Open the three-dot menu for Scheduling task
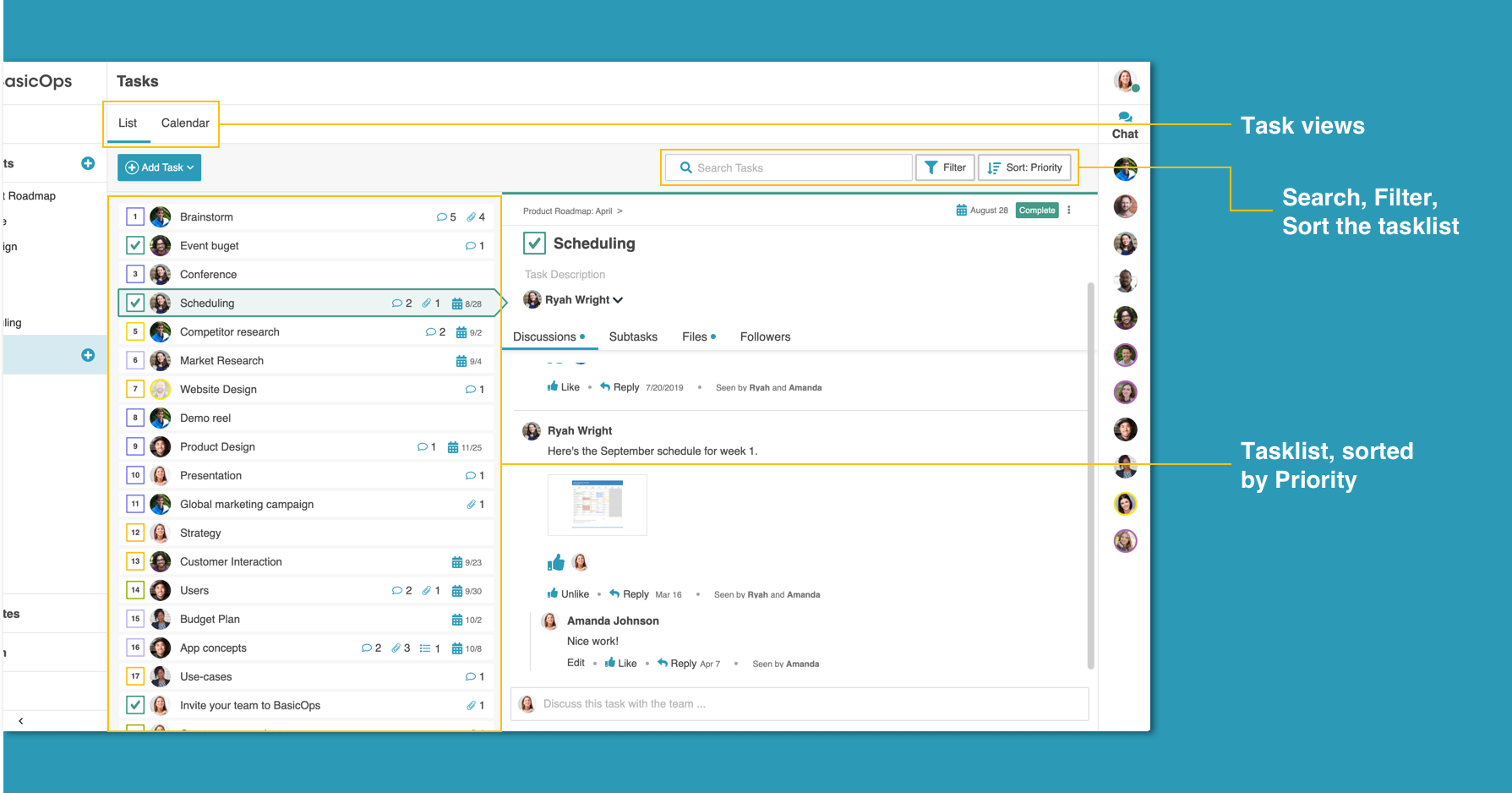Viewport: 1512px width, 793px height. tap(1068, 210)
